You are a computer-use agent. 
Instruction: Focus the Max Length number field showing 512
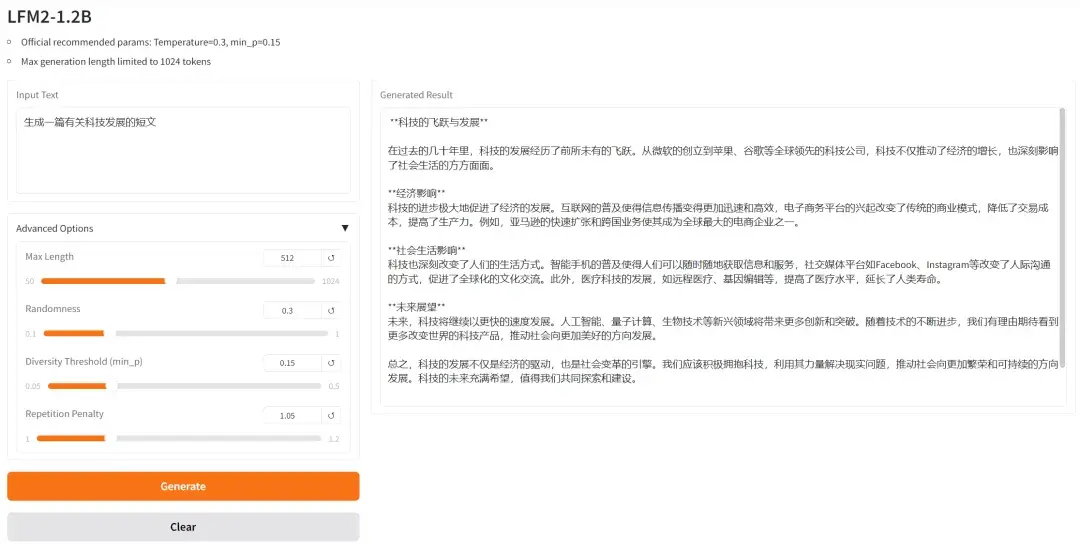pyautogui.click(x=292, y=258)
